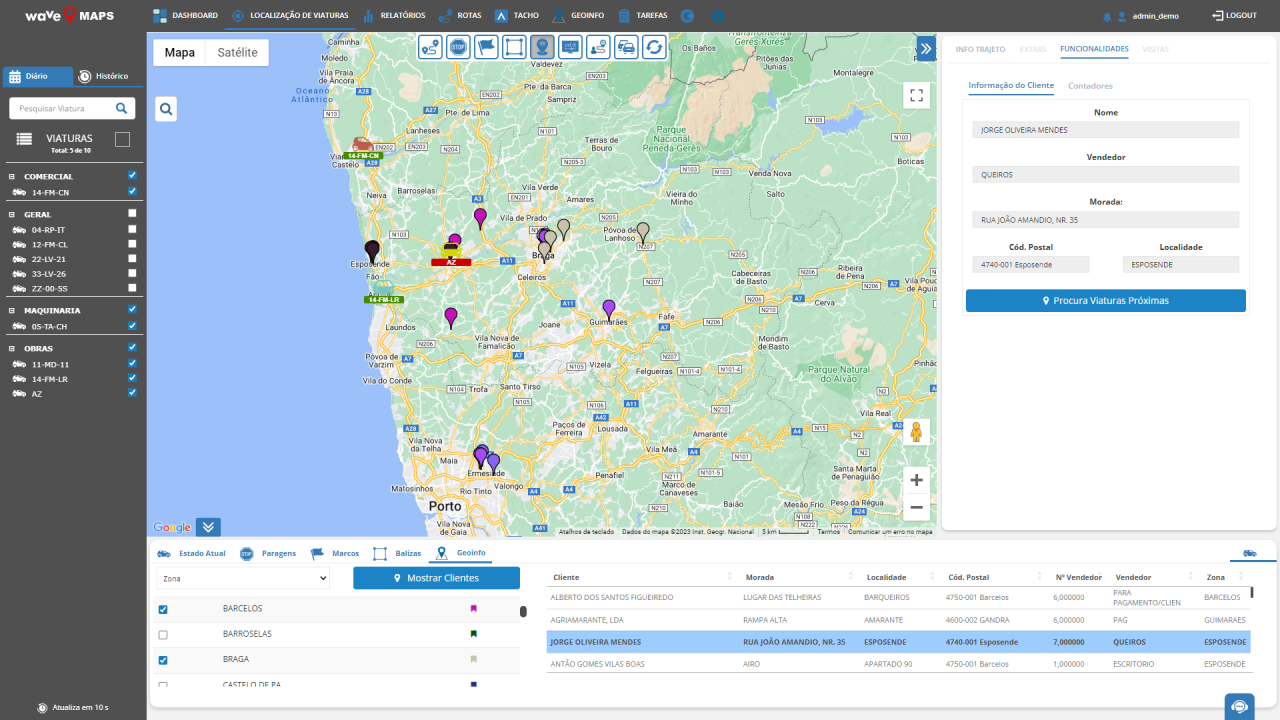Image resolution: width=1280 pixels, height=720 pixels.
Task: Click the flag markers icon on map toolbar
Action: click(x=486, y=46)
